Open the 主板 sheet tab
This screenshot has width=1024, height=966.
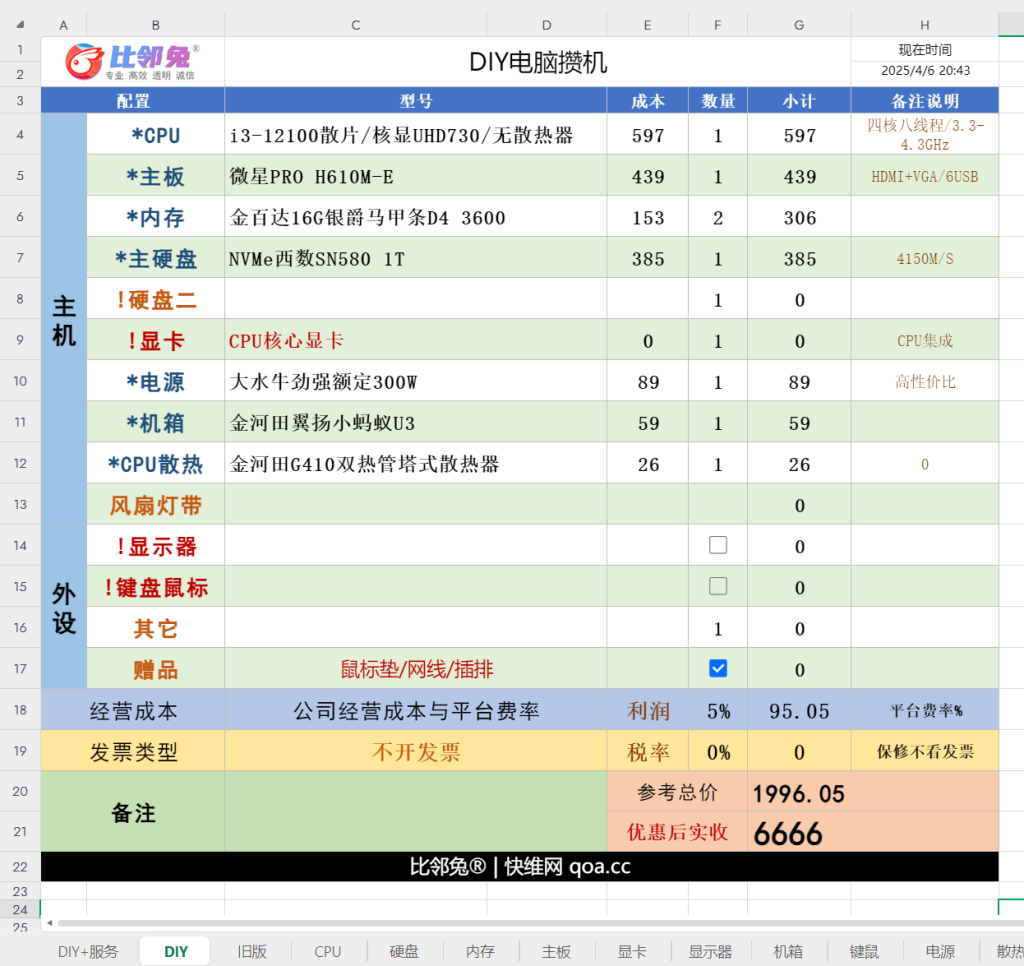coord(556,952)
